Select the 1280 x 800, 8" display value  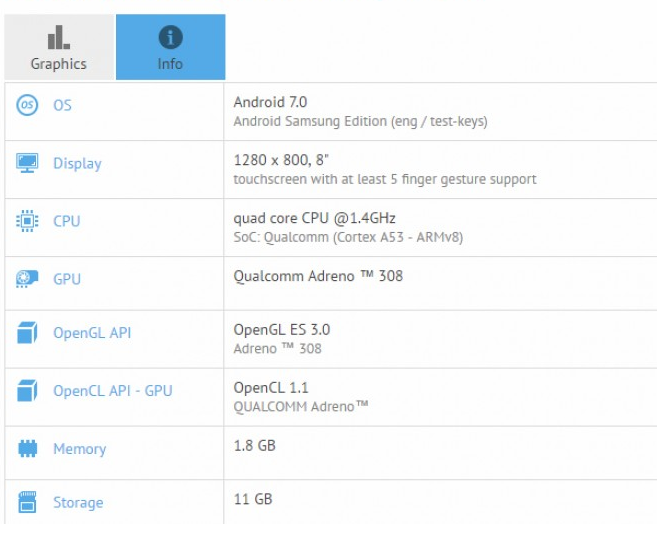[x=281, y=160]
